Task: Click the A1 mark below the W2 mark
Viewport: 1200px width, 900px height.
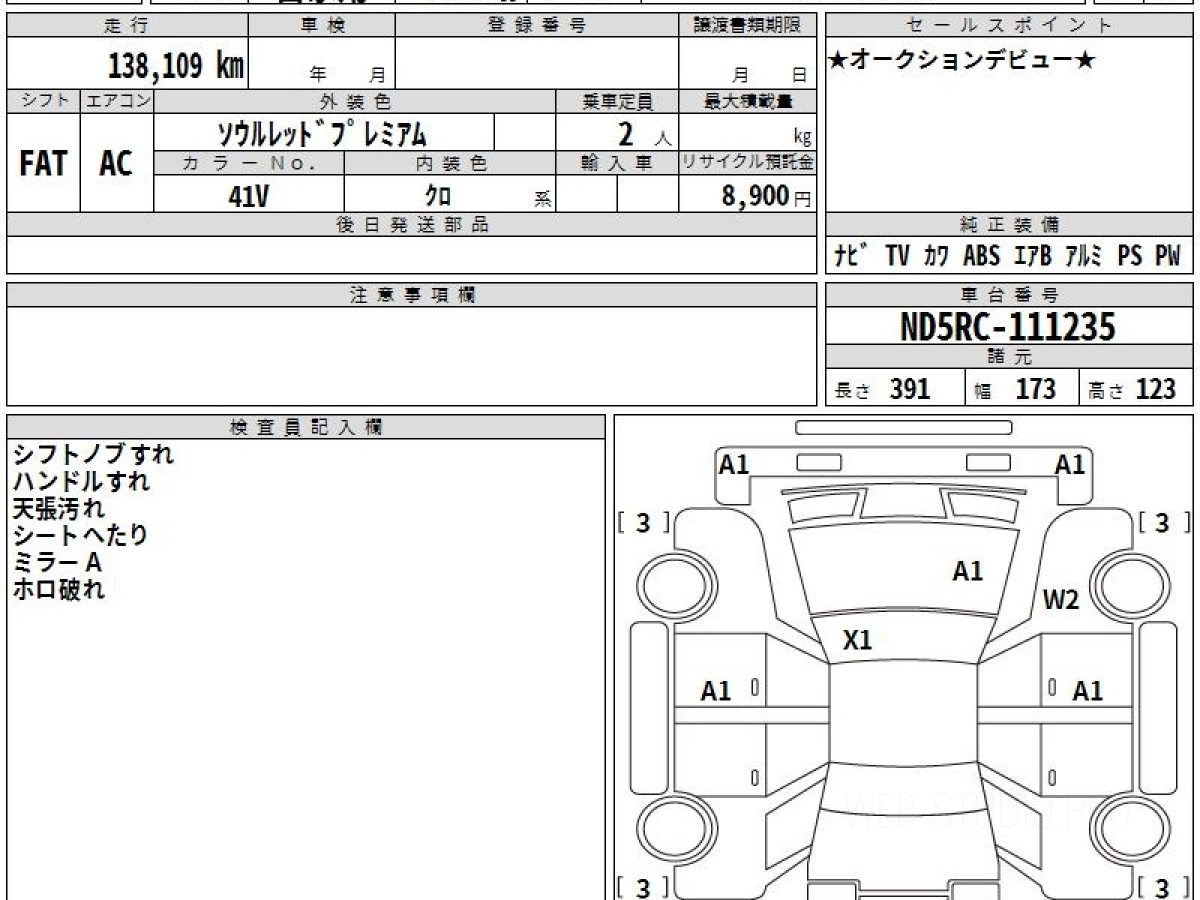Action: [1088, 690]
